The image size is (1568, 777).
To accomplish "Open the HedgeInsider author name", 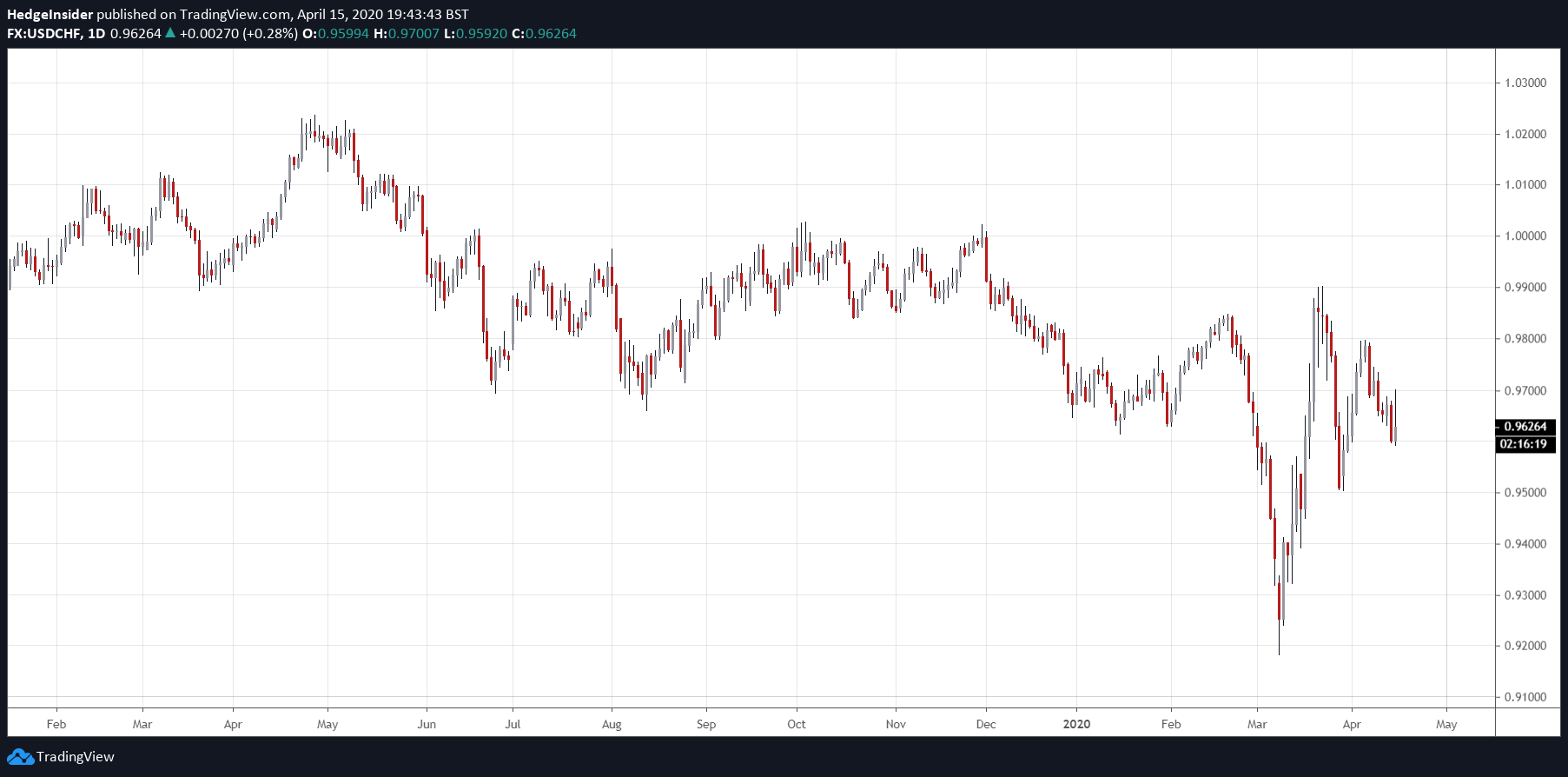I will [50, 14].
